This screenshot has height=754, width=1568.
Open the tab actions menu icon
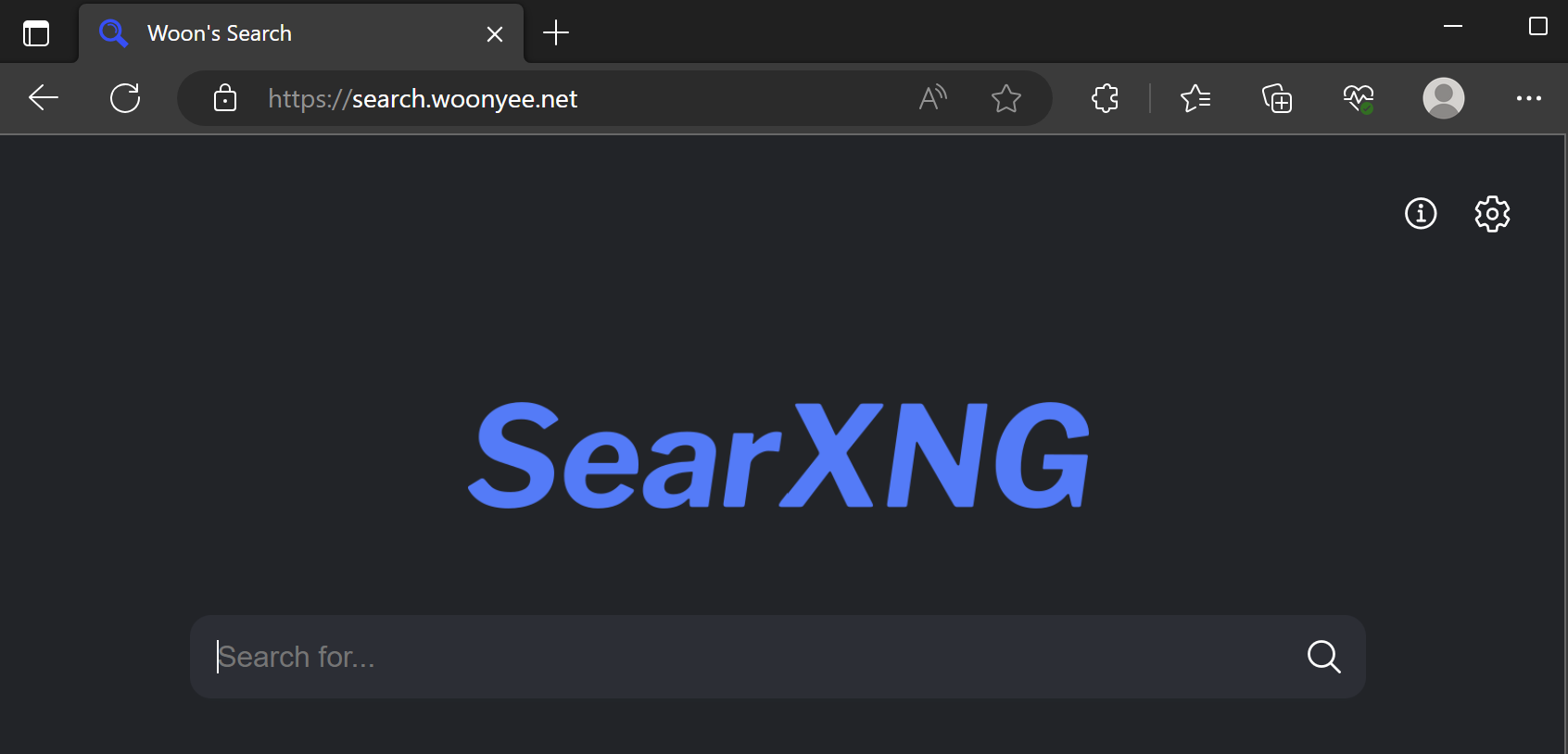point(36,33)
